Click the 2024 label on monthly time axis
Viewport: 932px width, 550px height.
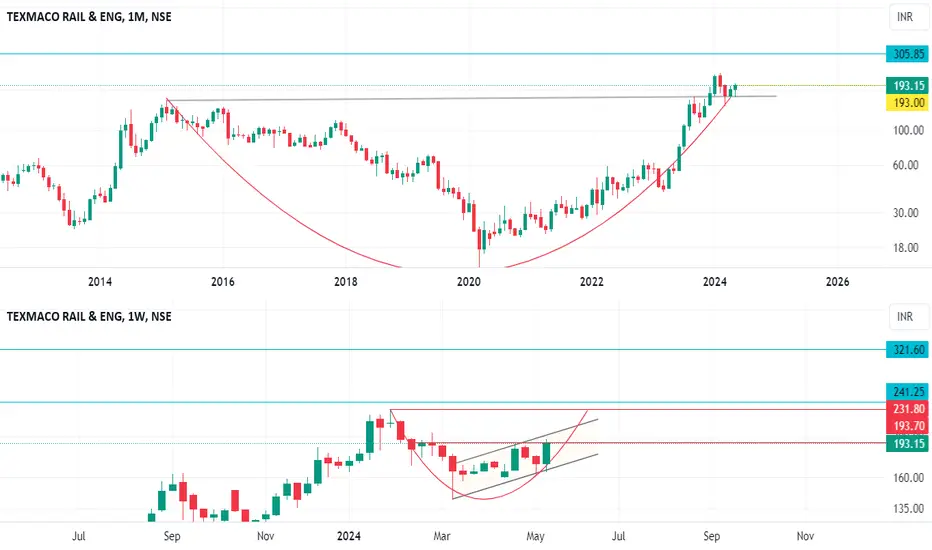(714, 282)
